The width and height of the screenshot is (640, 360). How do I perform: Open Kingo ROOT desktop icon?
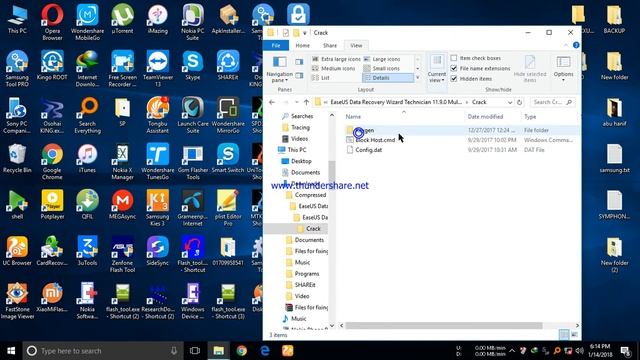pyautogui.click(x=52, y=65)
